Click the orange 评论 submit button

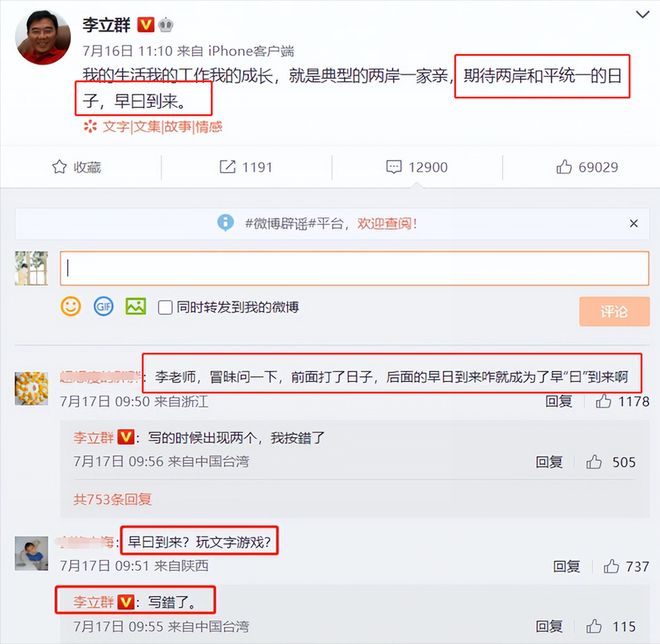(614, 311)
